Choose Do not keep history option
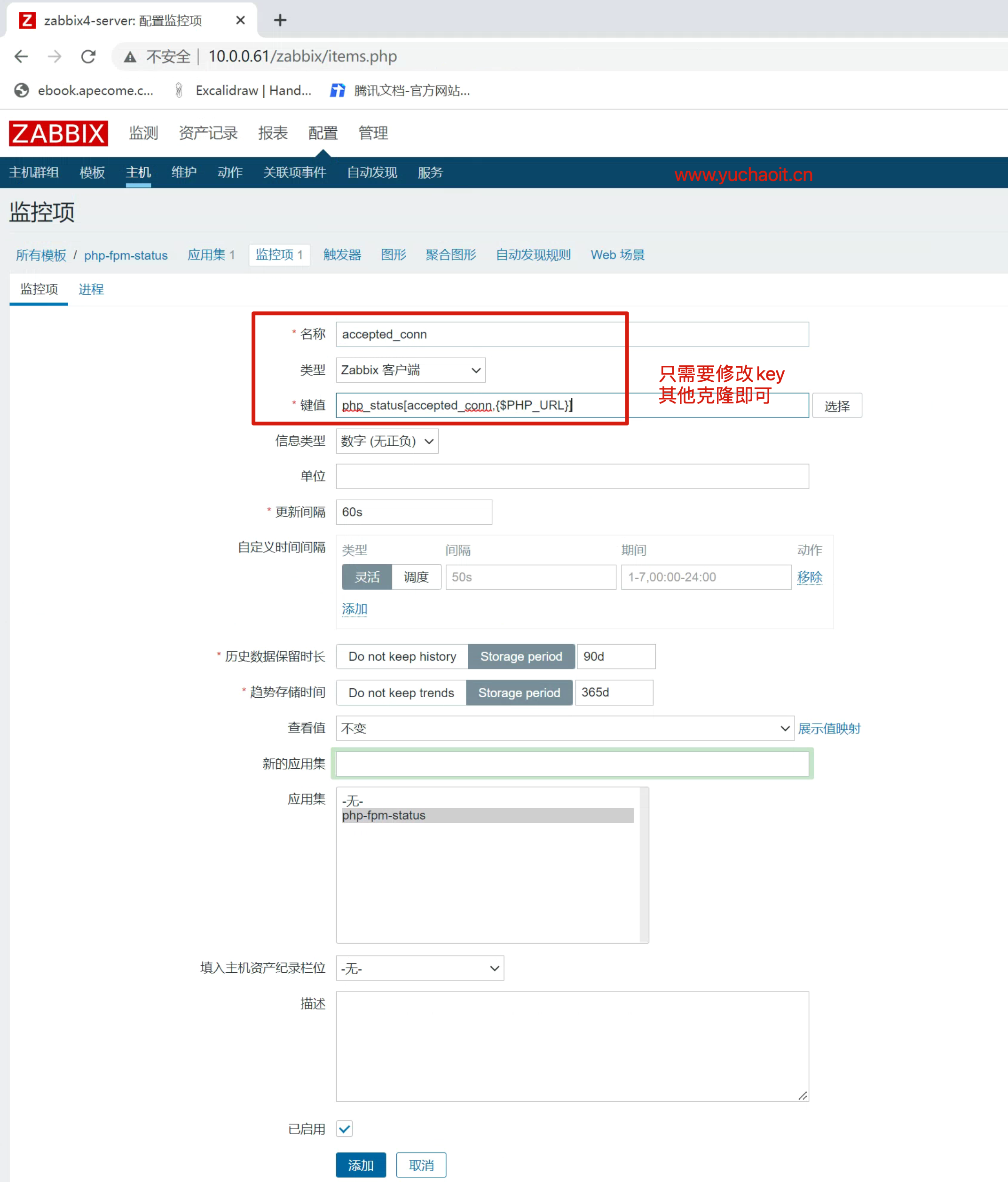1008x1182 pixels. pos(402,656)
